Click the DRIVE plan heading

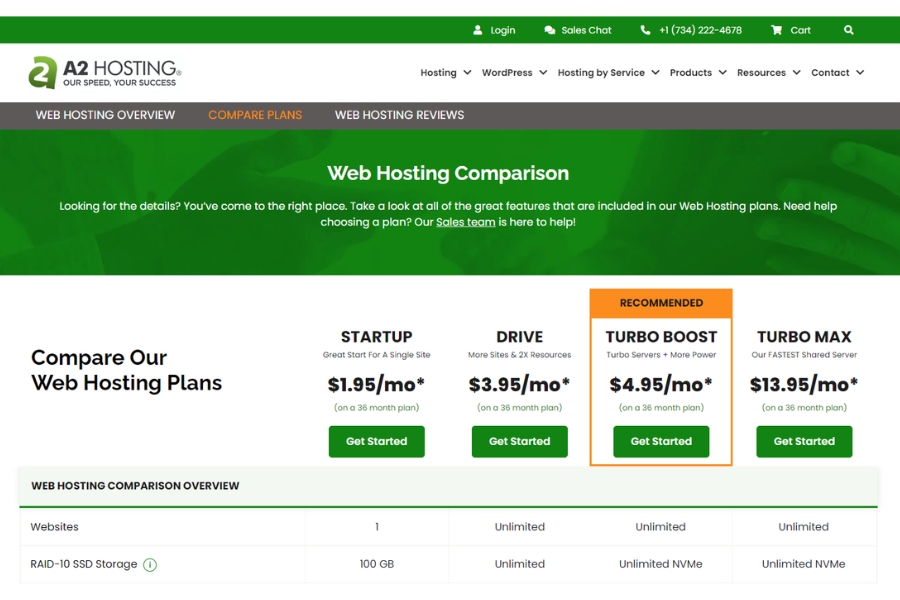[519, 336]
